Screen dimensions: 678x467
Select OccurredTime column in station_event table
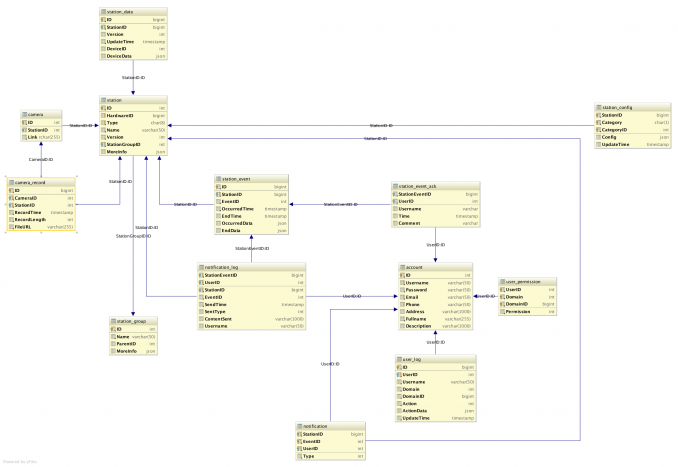click(238, 208)
